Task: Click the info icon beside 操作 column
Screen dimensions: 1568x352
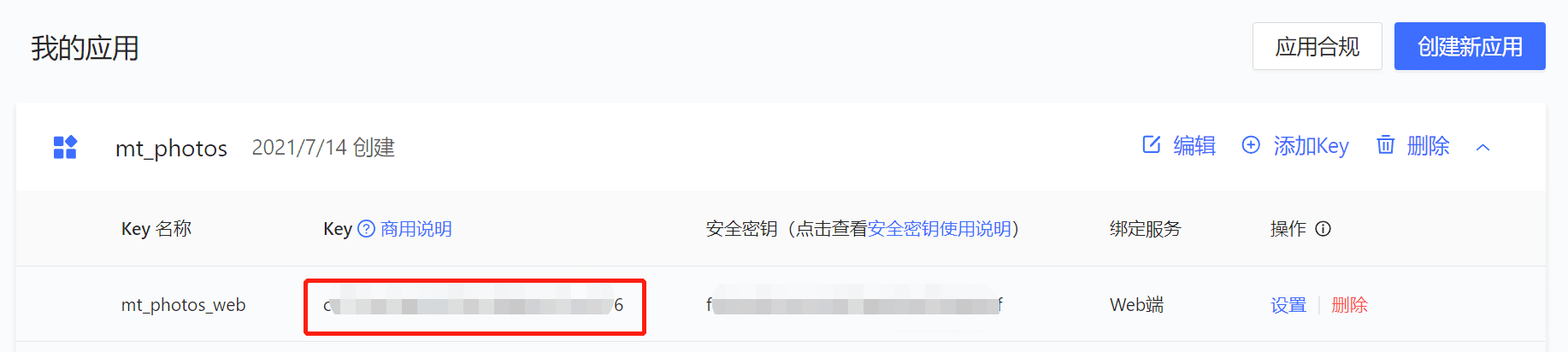Action: pyautogui.click(x=1323, y=228)
